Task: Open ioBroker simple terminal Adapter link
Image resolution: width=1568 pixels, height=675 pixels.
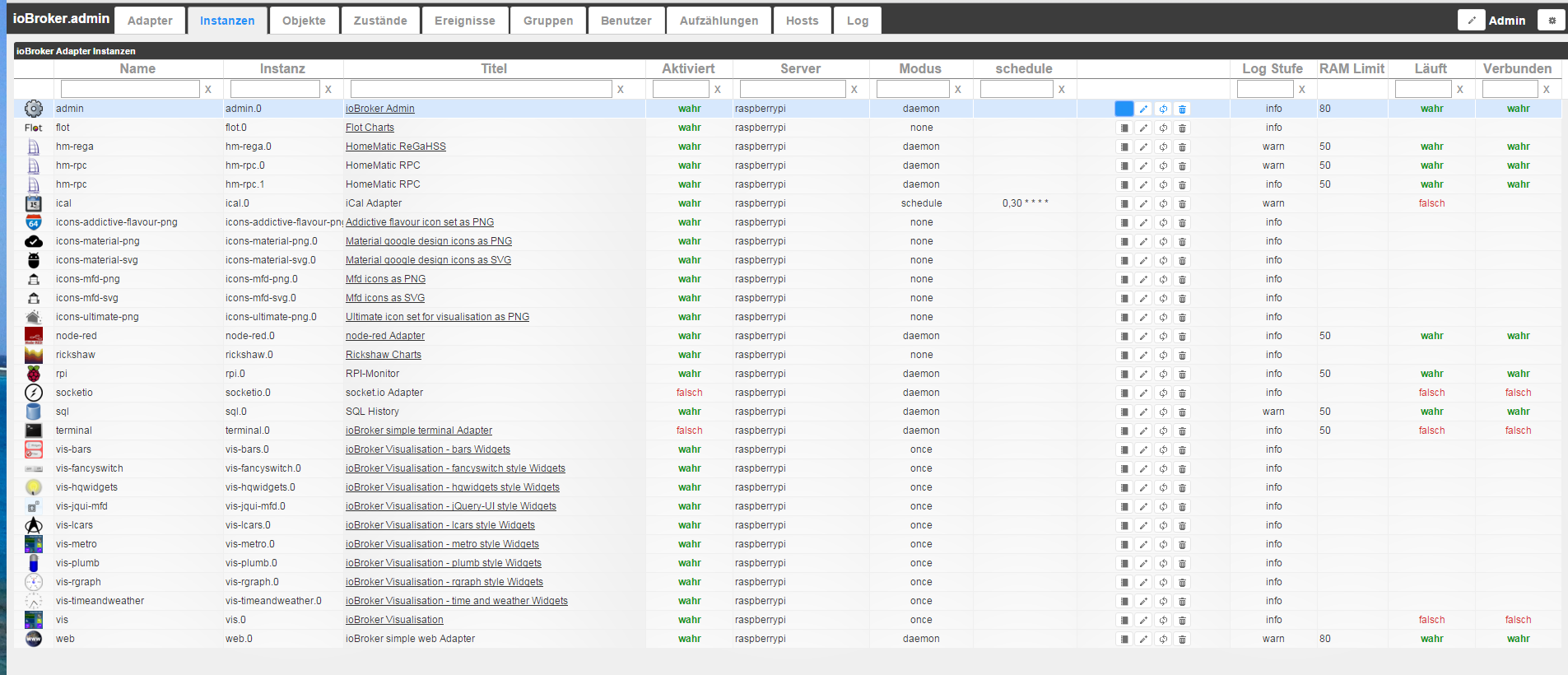Action: tap(419, 431)
